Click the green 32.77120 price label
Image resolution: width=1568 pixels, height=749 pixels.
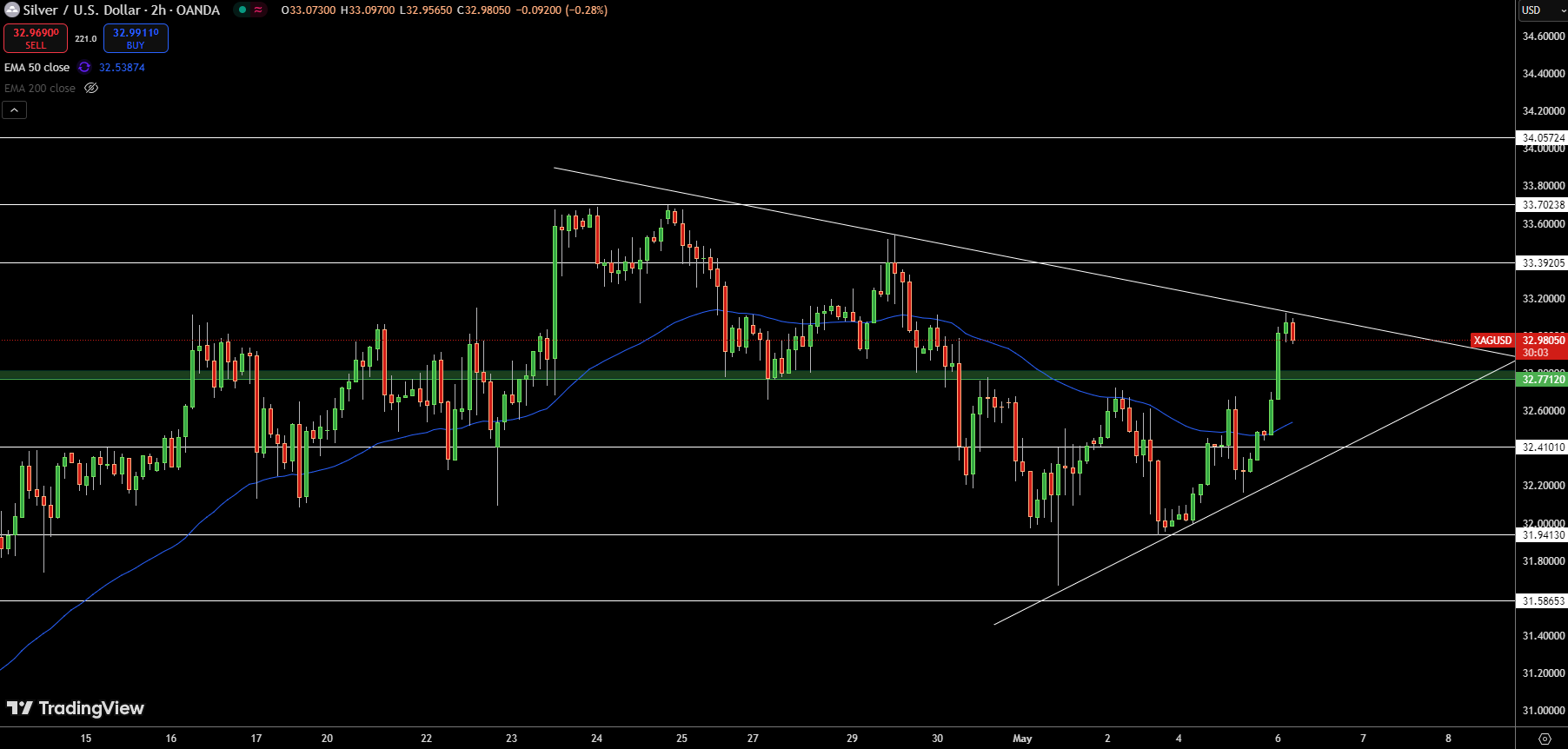(1543, 380)
